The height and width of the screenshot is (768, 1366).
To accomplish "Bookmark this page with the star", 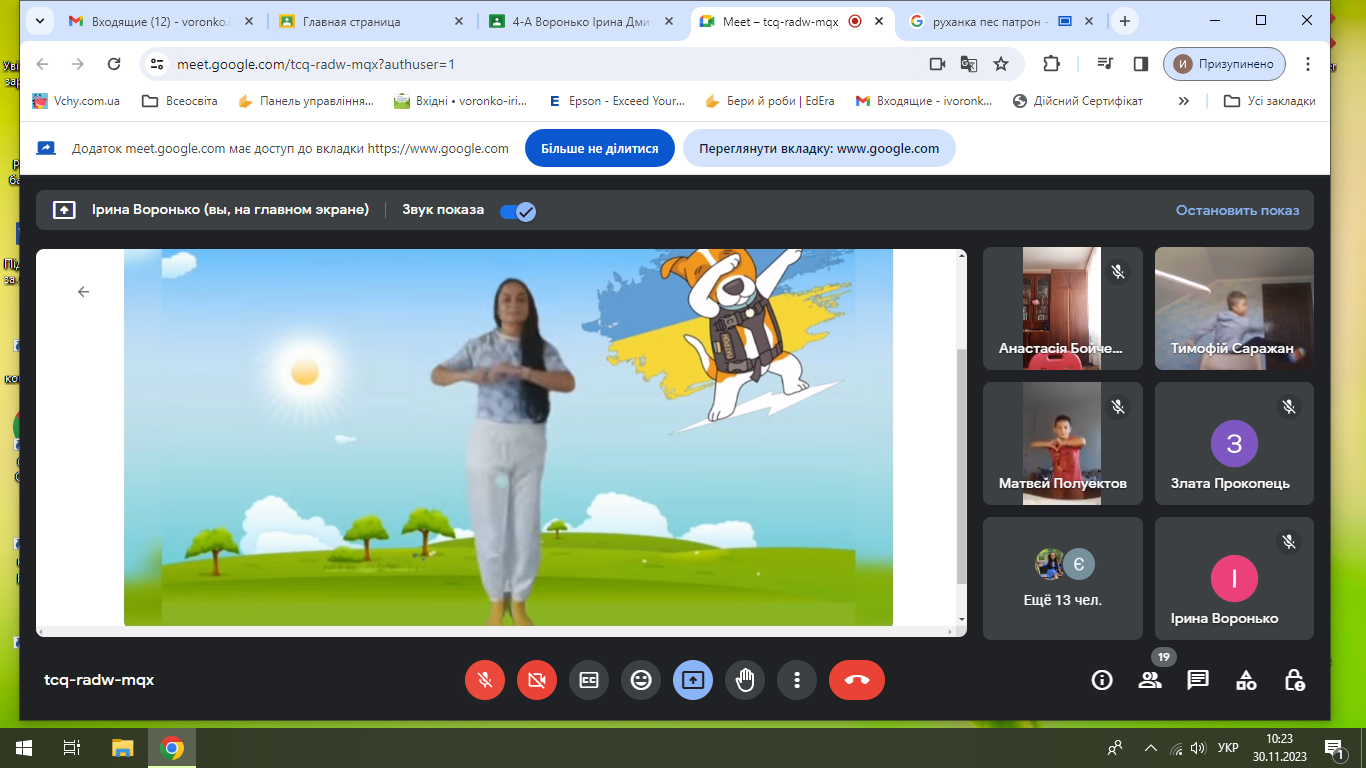I will pos(1001,64).
